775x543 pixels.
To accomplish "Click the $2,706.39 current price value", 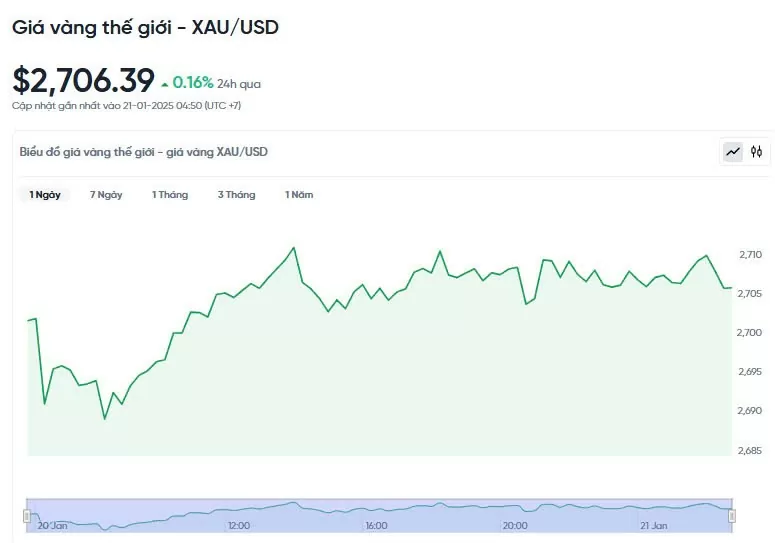I will point(84,80).
